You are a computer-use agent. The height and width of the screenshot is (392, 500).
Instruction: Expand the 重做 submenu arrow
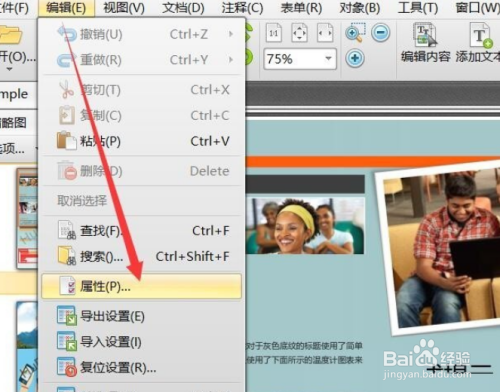coord(231,60)
